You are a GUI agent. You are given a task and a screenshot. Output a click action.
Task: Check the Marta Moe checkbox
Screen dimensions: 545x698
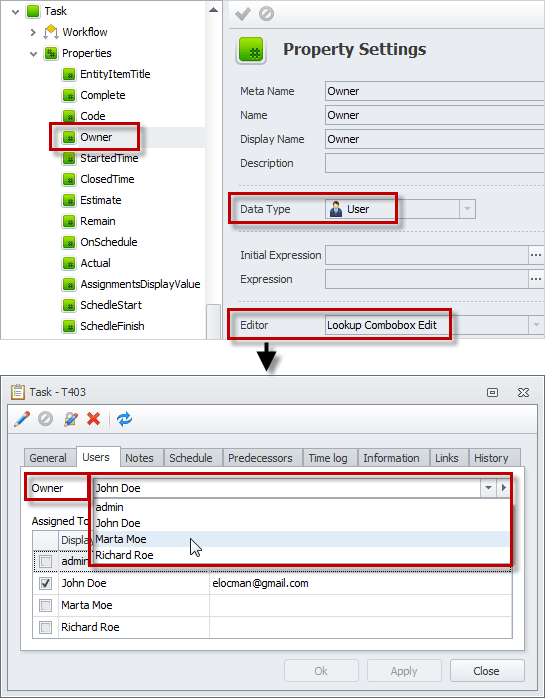pos(45,605)
